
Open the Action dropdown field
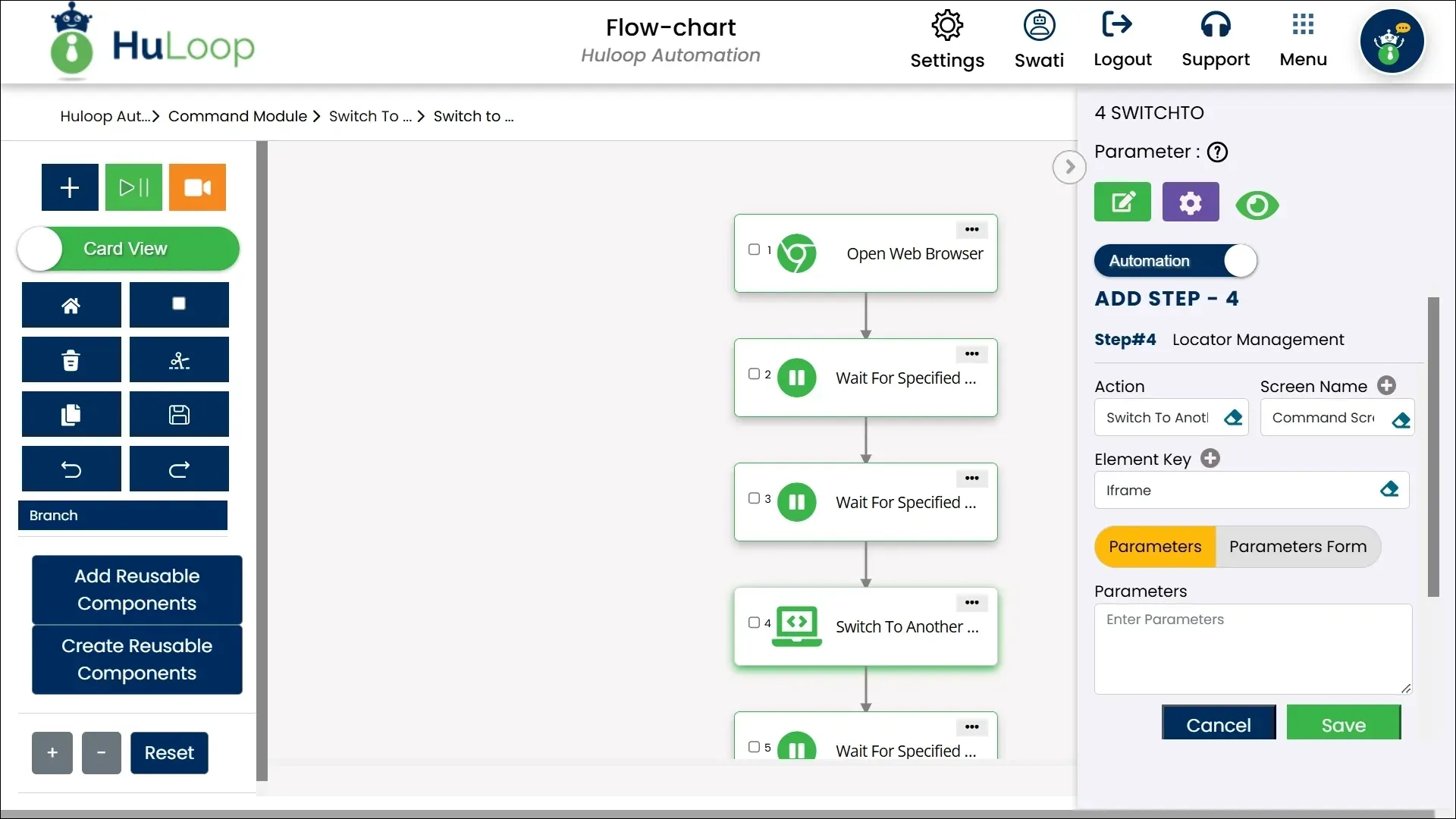coord(1156,418)
